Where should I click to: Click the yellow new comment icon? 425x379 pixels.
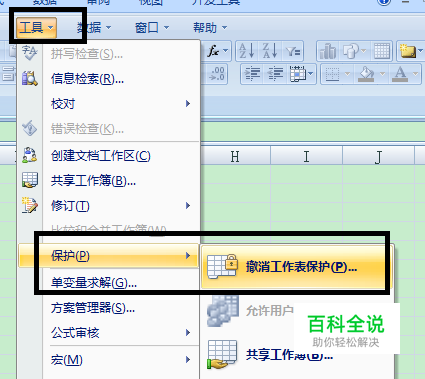[408, 51]
